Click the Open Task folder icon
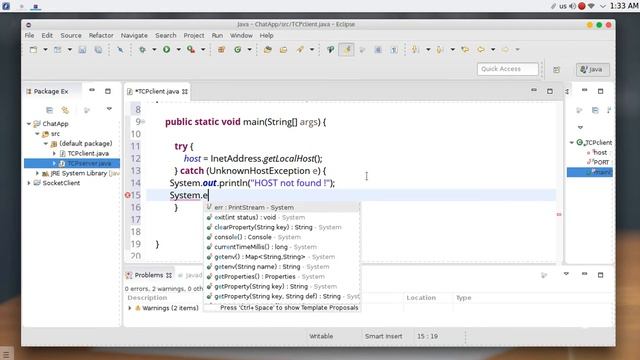The width and height of the screenshot is (640, 360). (283, 49)
